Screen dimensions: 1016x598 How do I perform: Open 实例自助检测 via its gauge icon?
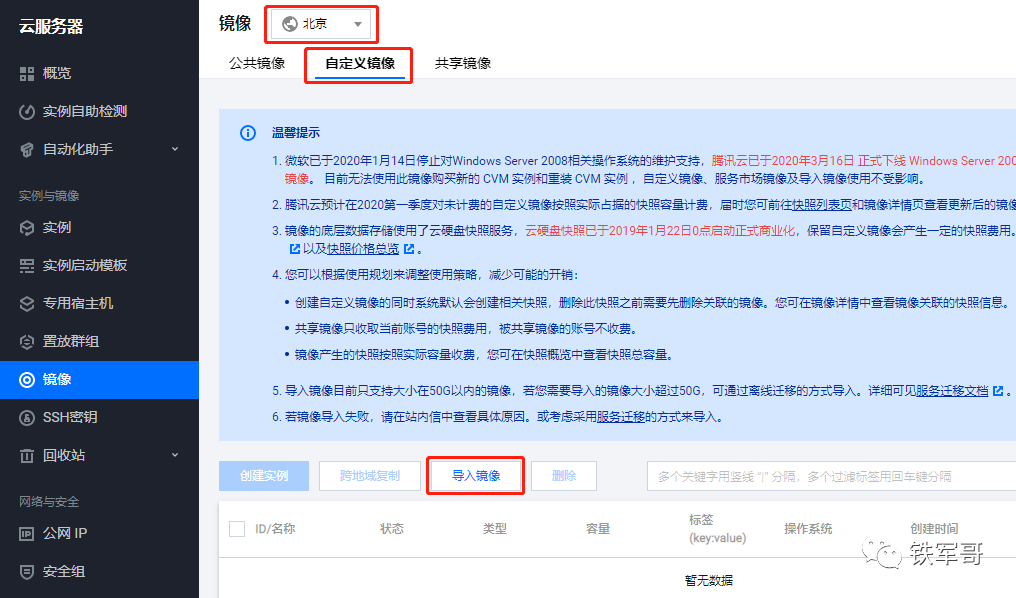(x=27, y=111)
